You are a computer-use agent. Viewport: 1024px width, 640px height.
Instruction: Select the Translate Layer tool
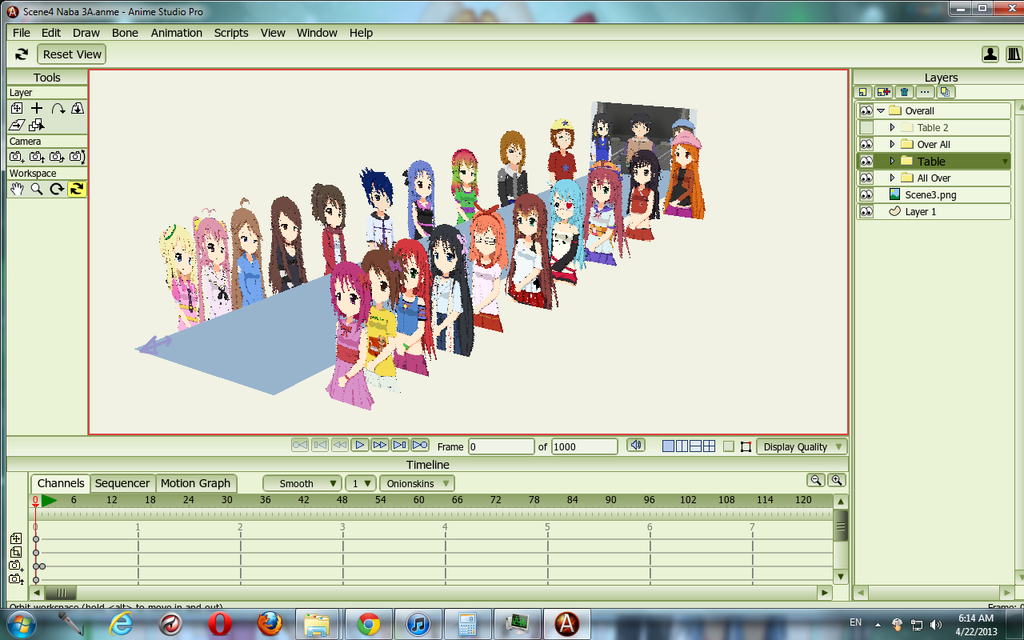[16, 108]
